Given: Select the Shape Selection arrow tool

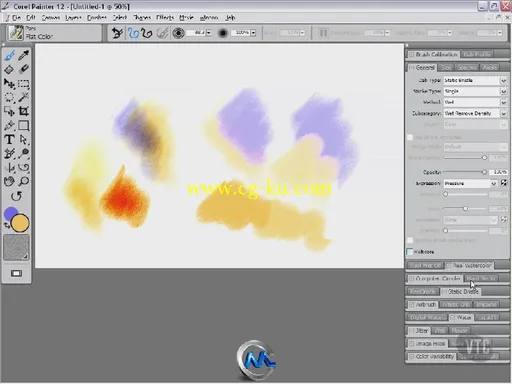Looking at the screenshot, I should coord(23,139).
